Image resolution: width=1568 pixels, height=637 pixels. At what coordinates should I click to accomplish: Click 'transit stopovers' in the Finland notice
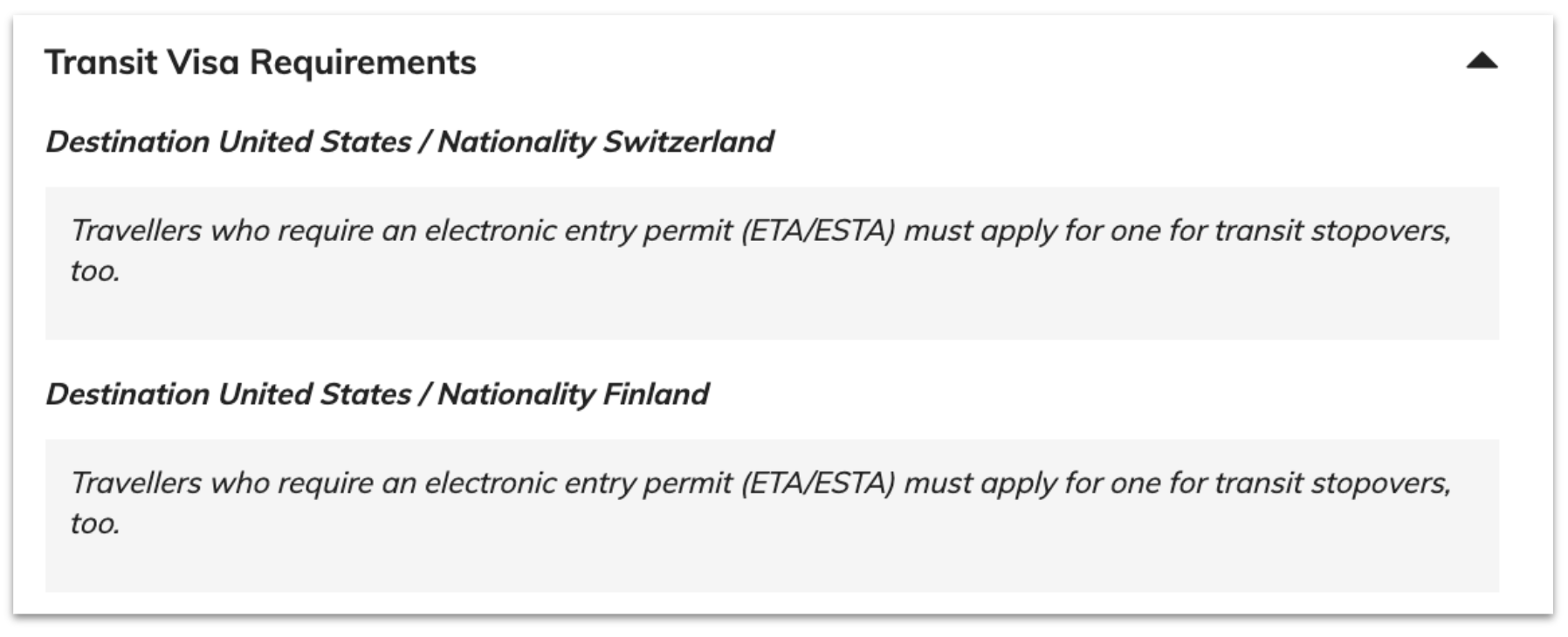click(1332, 483)
